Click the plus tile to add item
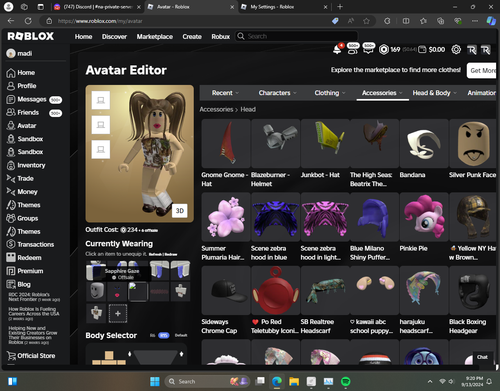 [118, 313]
